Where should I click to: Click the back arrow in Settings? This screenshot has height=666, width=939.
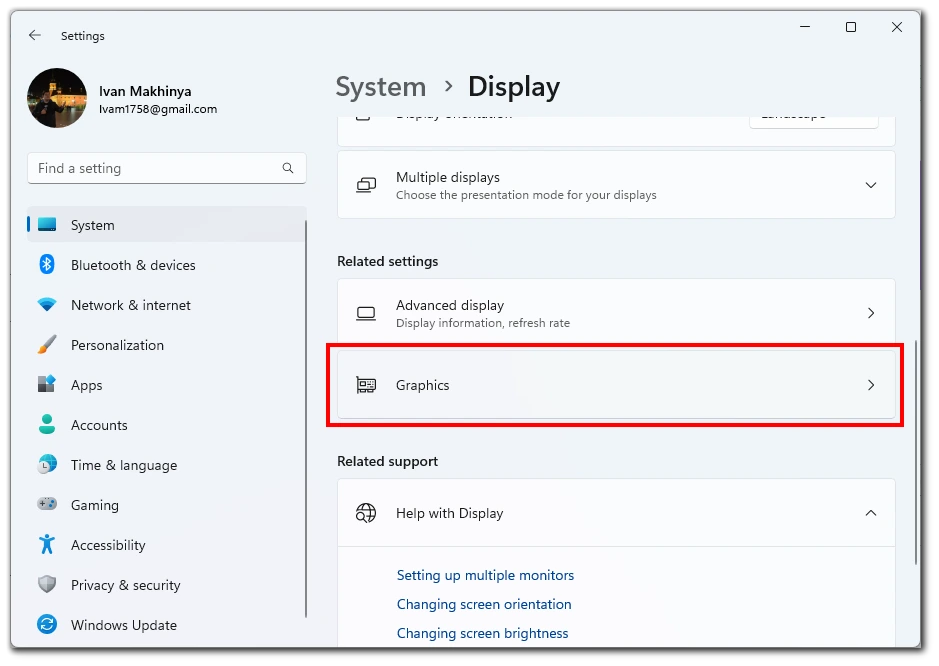(35, 35)
